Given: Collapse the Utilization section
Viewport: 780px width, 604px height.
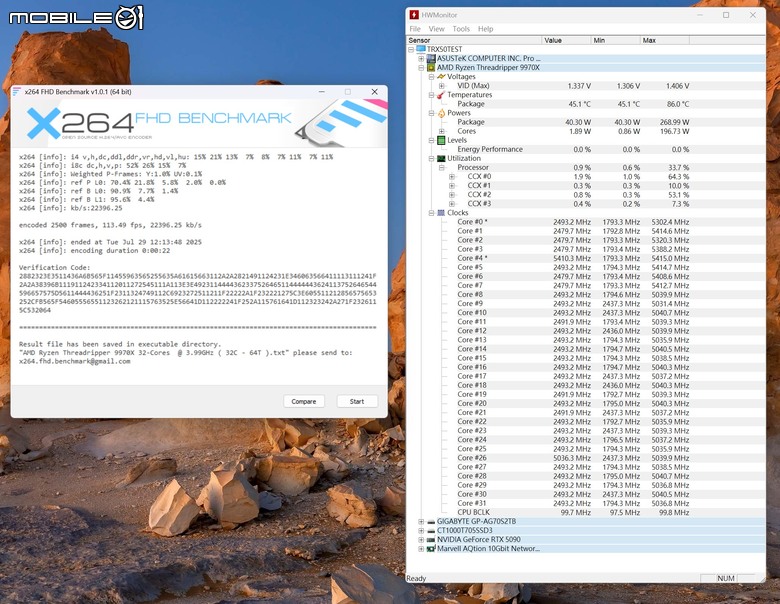Looking at the screenshot, I should [431, 158].
